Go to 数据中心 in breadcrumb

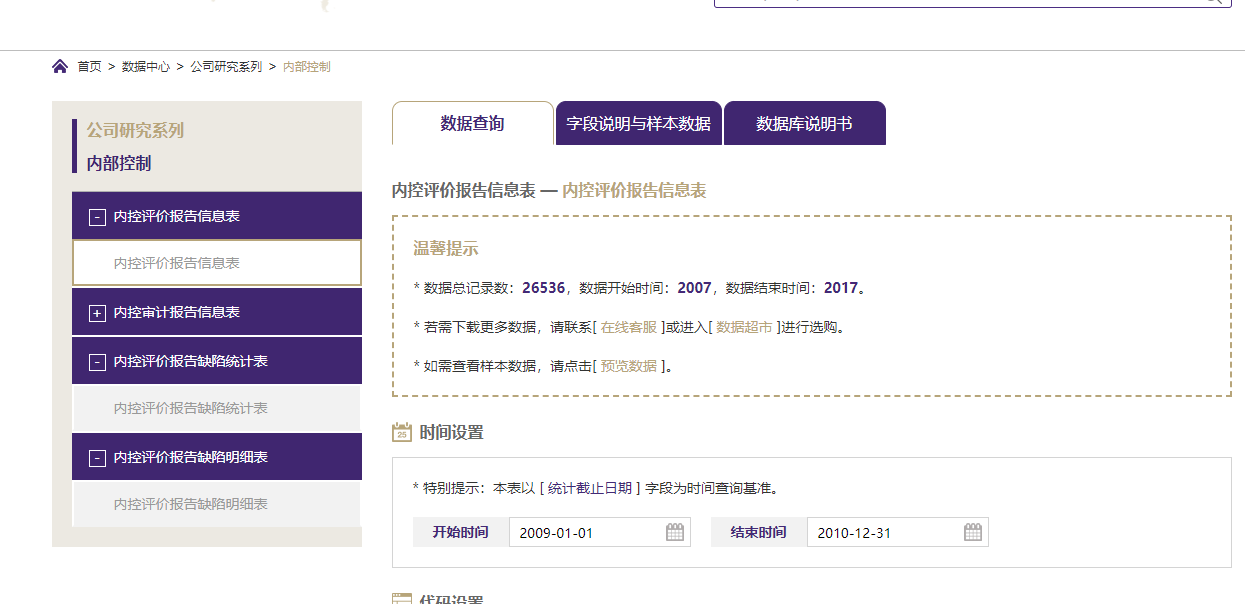[x=146, y=67]
